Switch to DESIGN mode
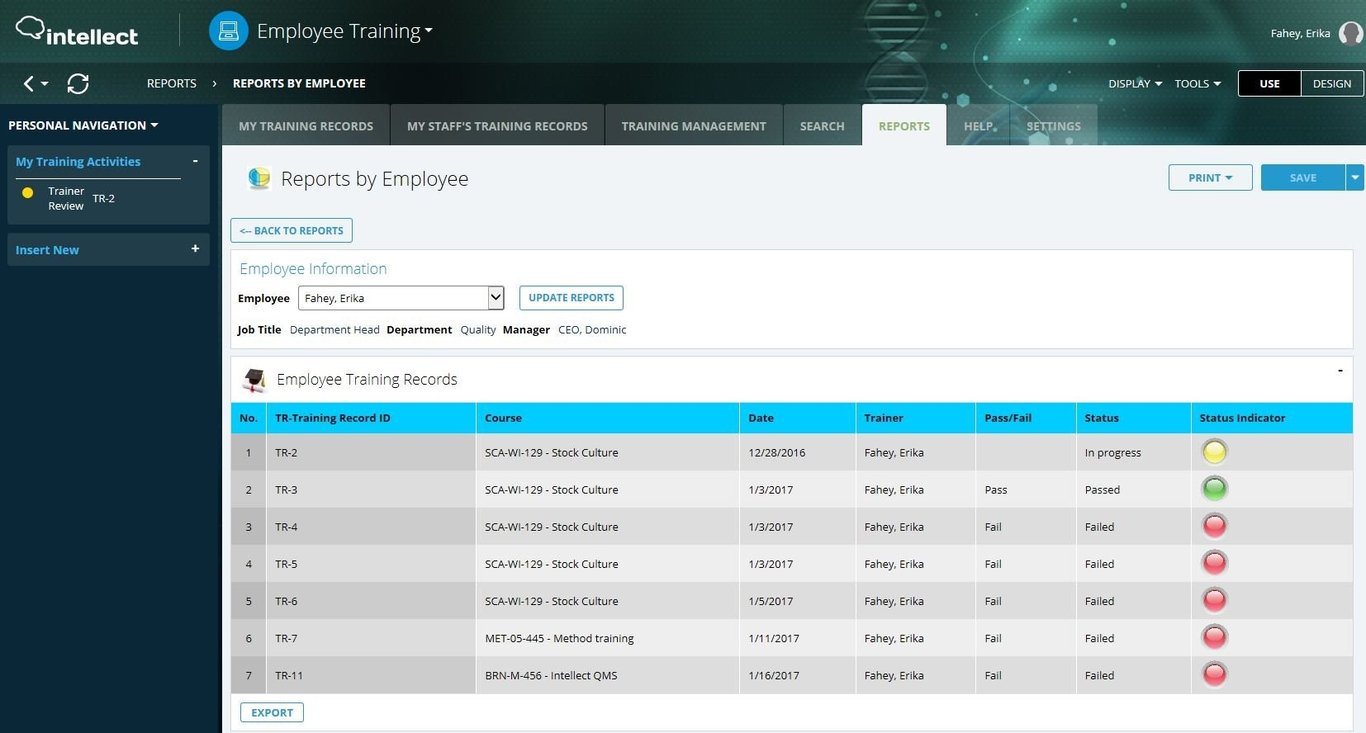The width and height of the screenshot is (1366, 733). point(1331,83)
